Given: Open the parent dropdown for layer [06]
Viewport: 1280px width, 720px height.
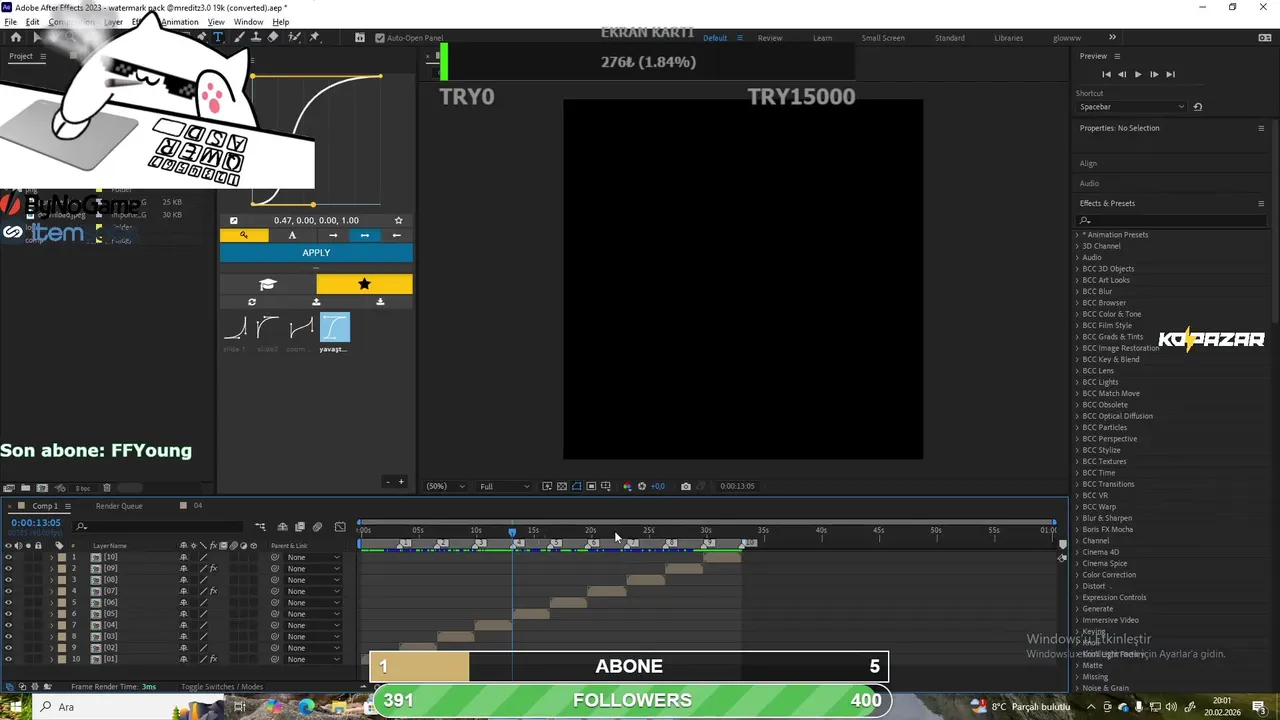Looking at the screenshot, I should [x=313, y=602].
